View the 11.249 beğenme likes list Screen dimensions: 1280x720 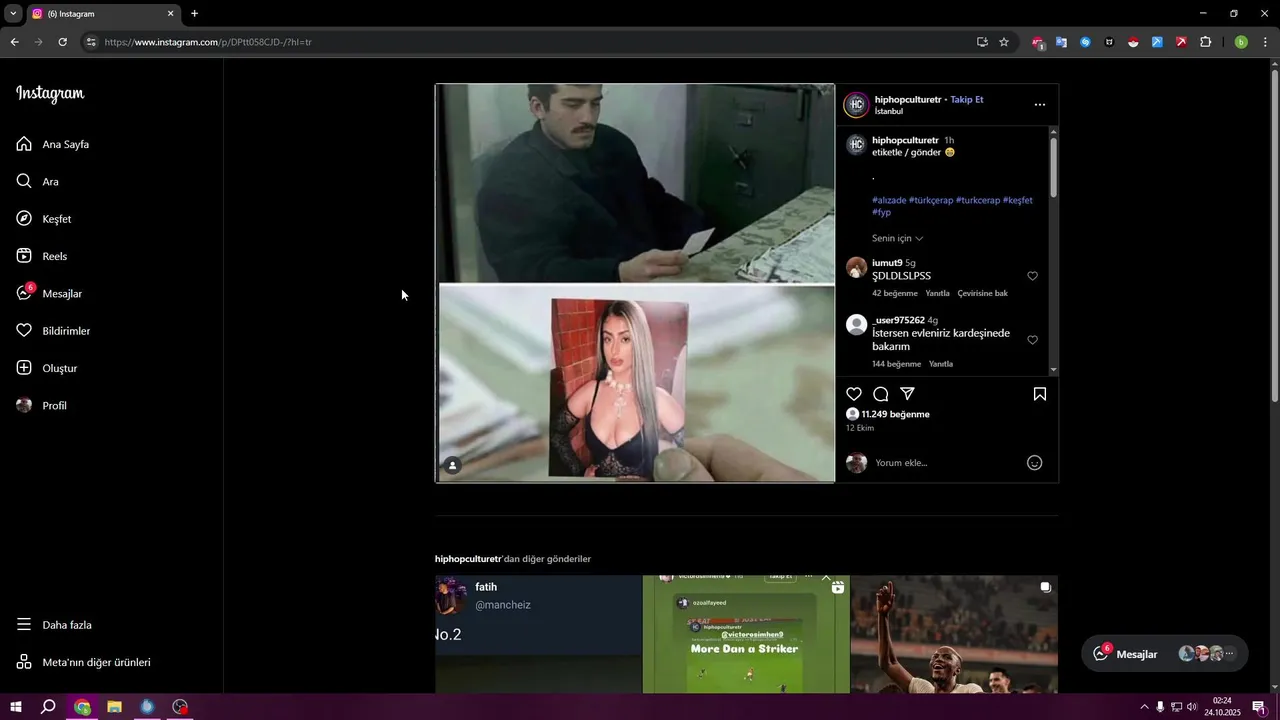click(x=896, y=414)
